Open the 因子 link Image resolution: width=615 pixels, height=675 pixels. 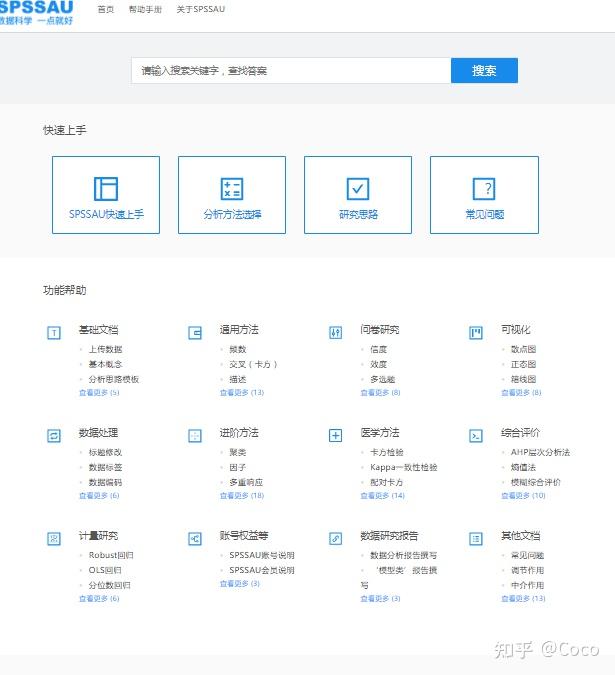(x=238, y=467)
